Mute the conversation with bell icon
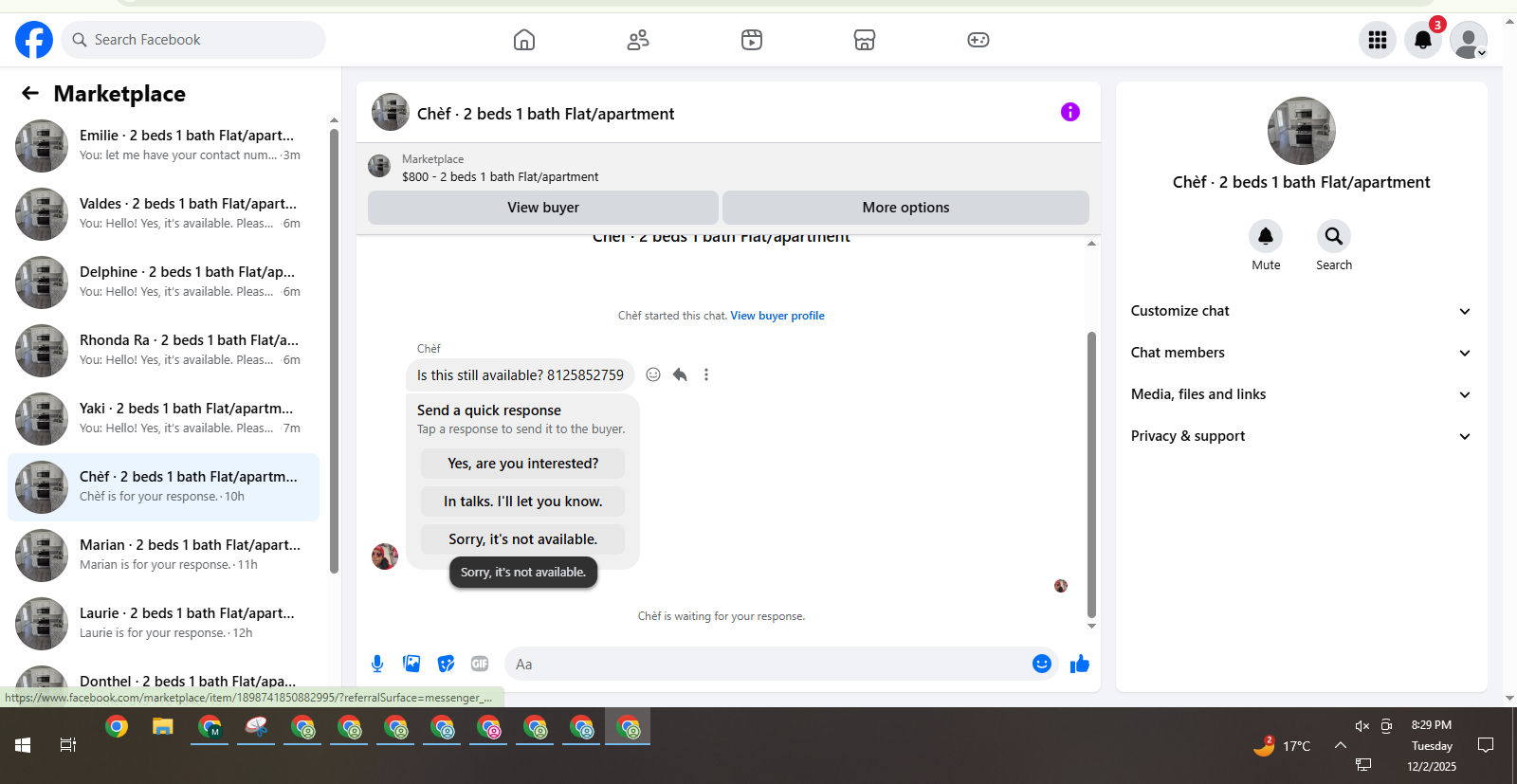1517x784 pixels. click(1266, 236)
